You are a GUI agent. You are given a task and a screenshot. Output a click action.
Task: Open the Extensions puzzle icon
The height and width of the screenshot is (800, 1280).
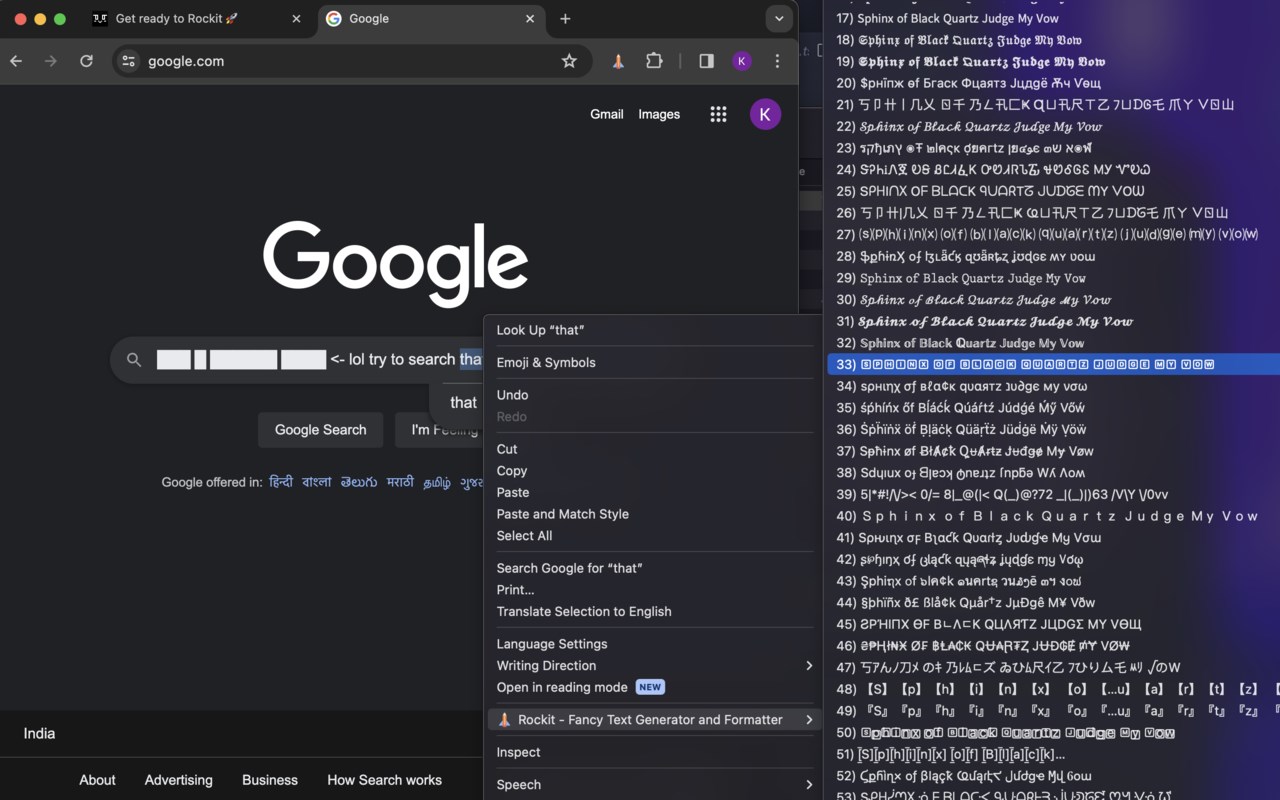coord(654,61)
